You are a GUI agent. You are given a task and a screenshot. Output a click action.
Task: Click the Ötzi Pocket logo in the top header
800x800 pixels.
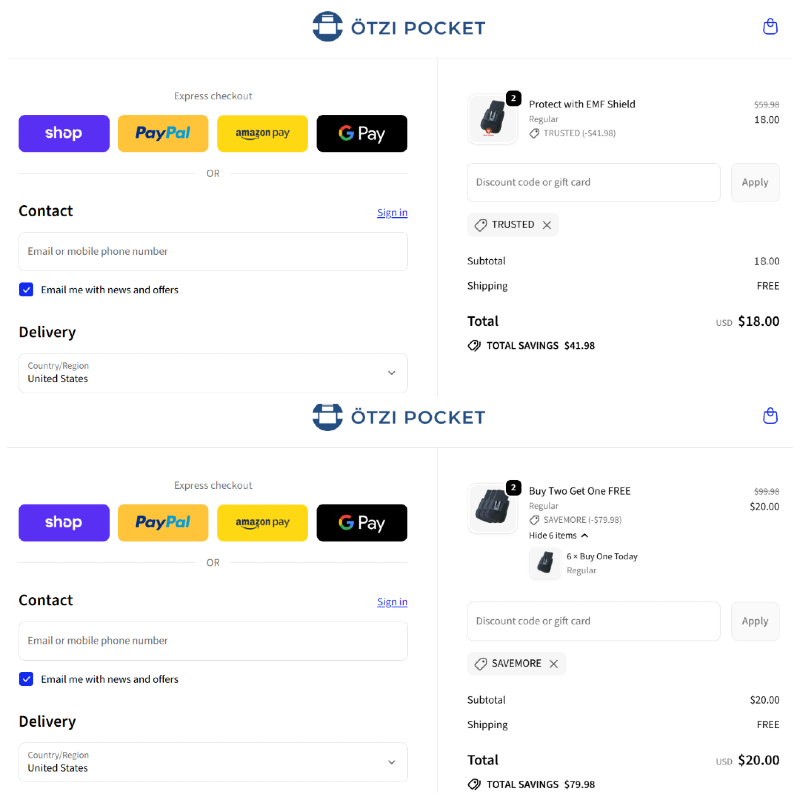click(x=399, y=27)
